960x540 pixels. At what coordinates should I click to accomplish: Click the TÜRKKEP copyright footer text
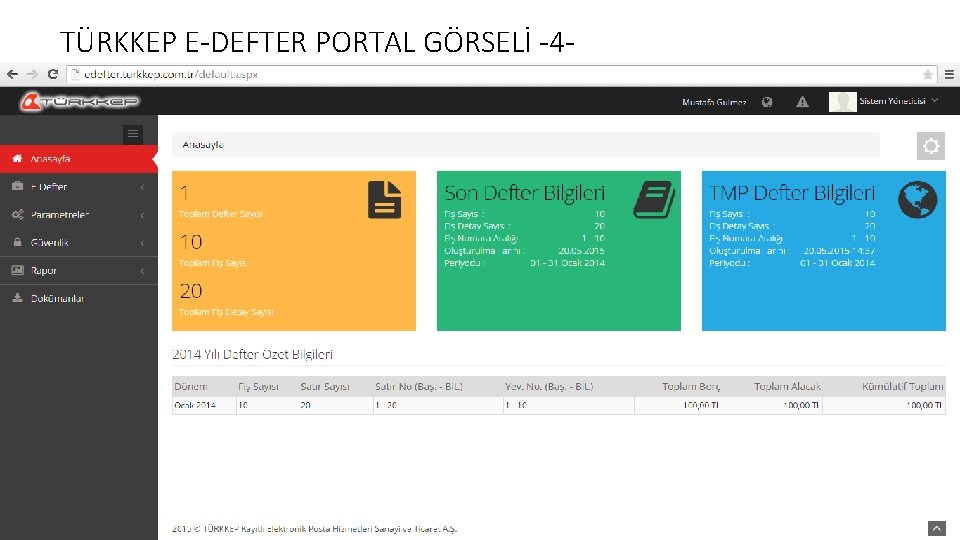click(315, 529)
